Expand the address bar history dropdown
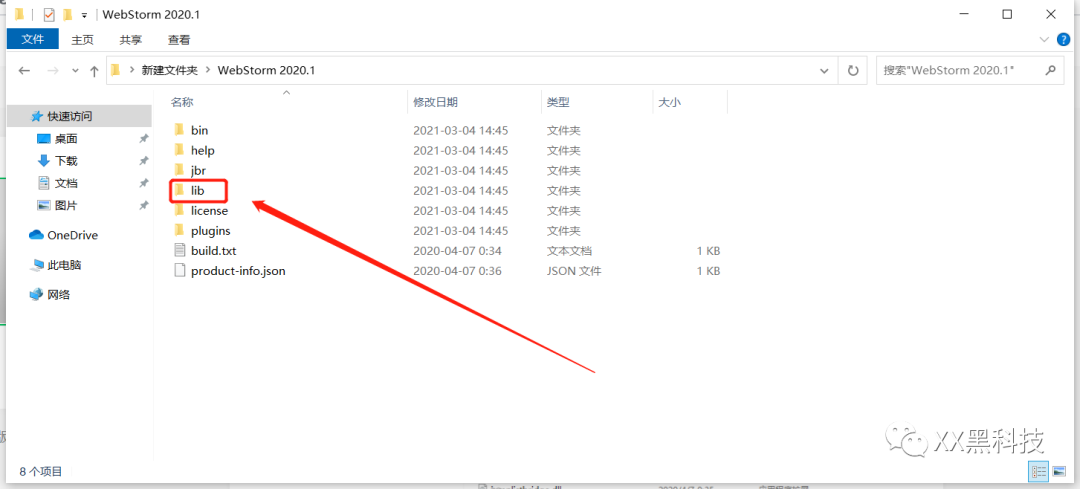Screen dimensions: 1080x489 pos(824,70)
